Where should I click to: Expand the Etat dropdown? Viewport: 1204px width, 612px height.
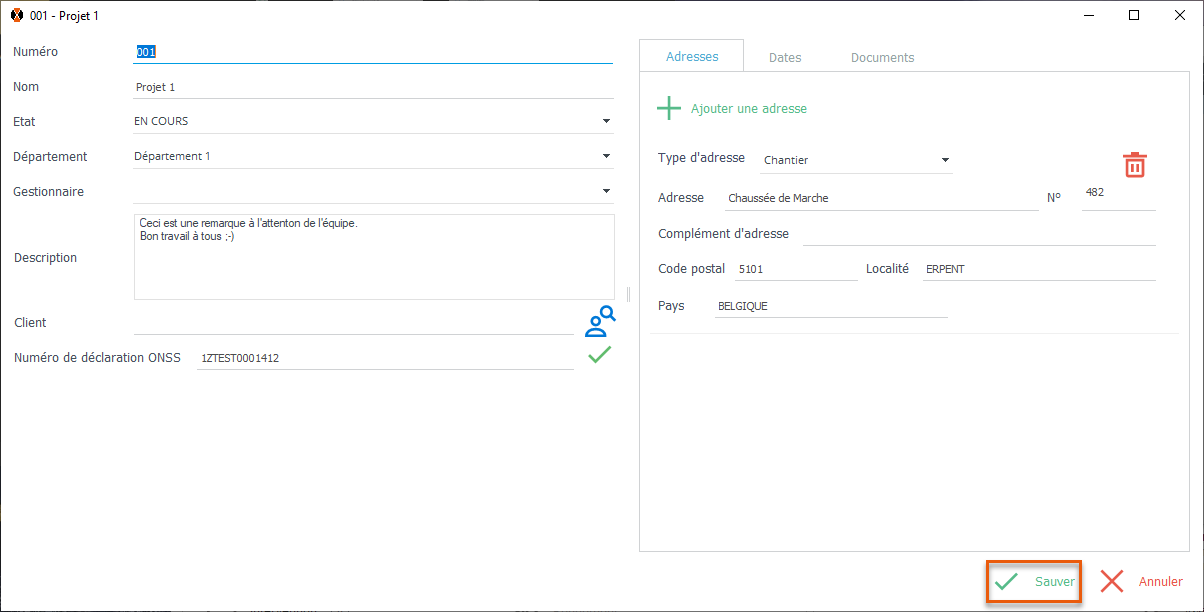coord(606,121)
